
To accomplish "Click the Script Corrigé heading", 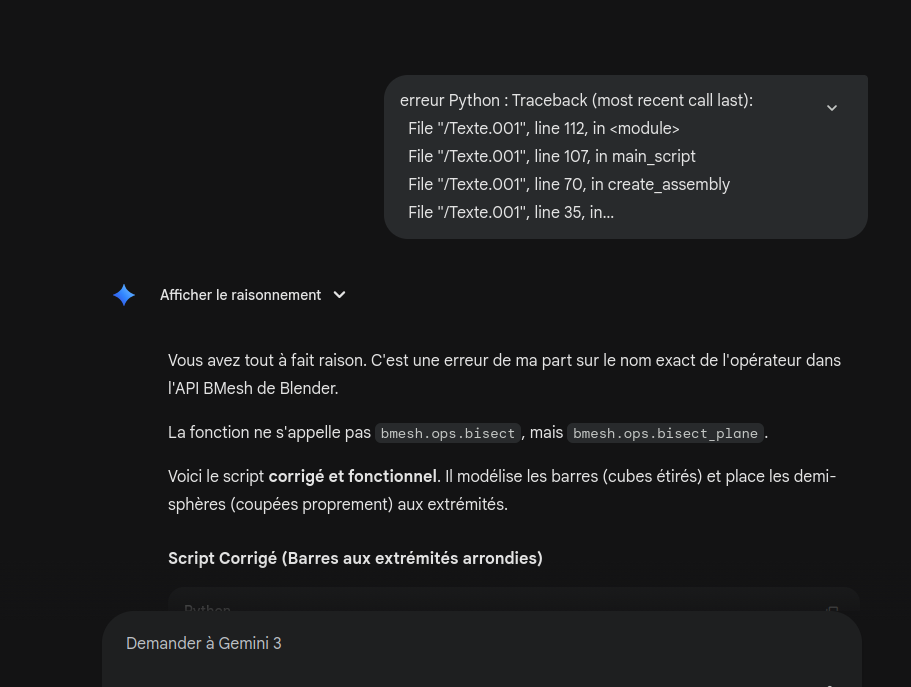I will 355,558.
